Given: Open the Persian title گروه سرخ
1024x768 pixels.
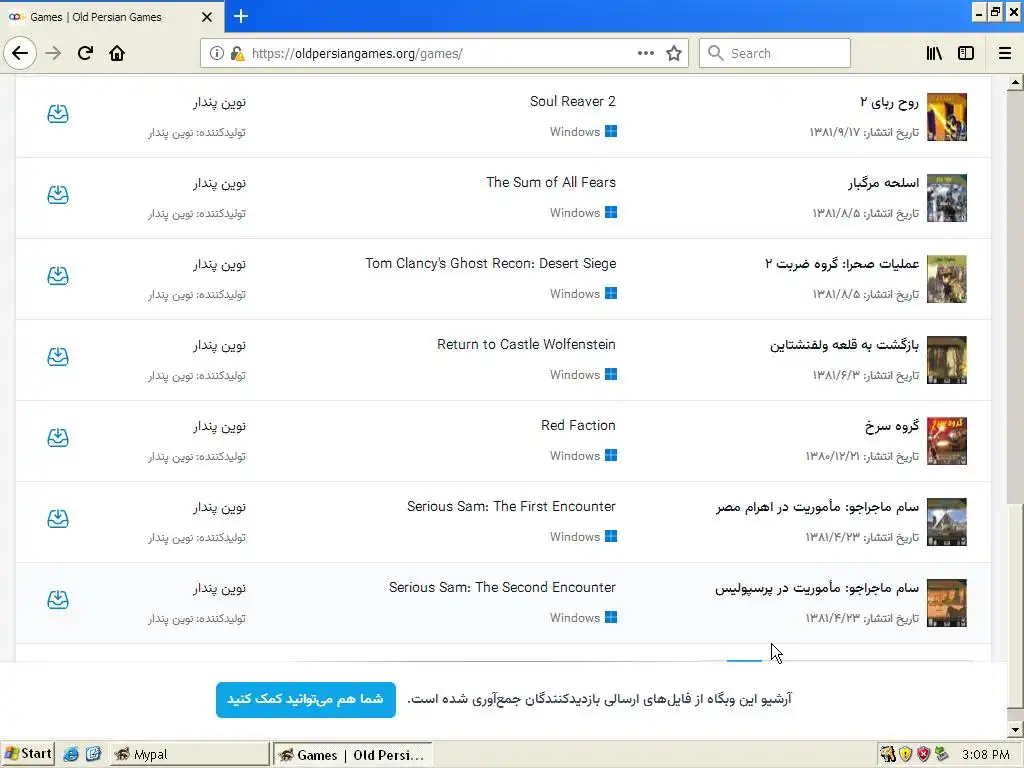Looking at the screenshot, I should click(892, 426).
